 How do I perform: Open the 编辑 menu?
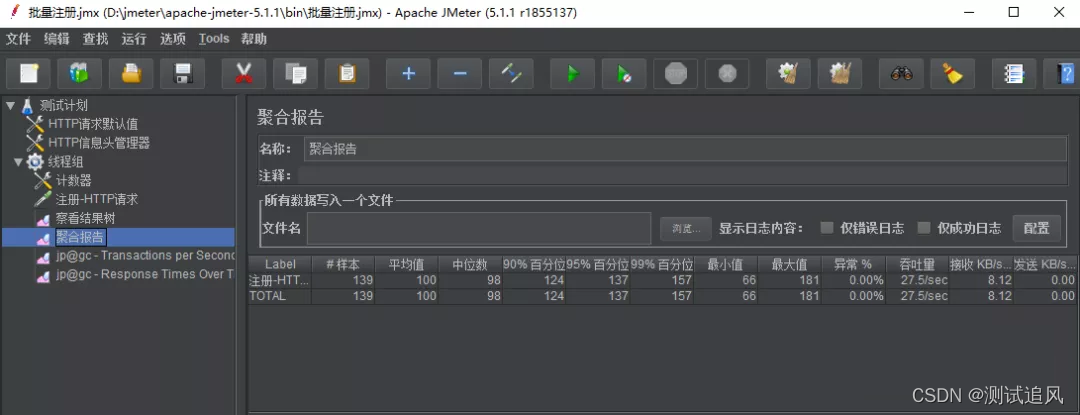tap(56, 39)
